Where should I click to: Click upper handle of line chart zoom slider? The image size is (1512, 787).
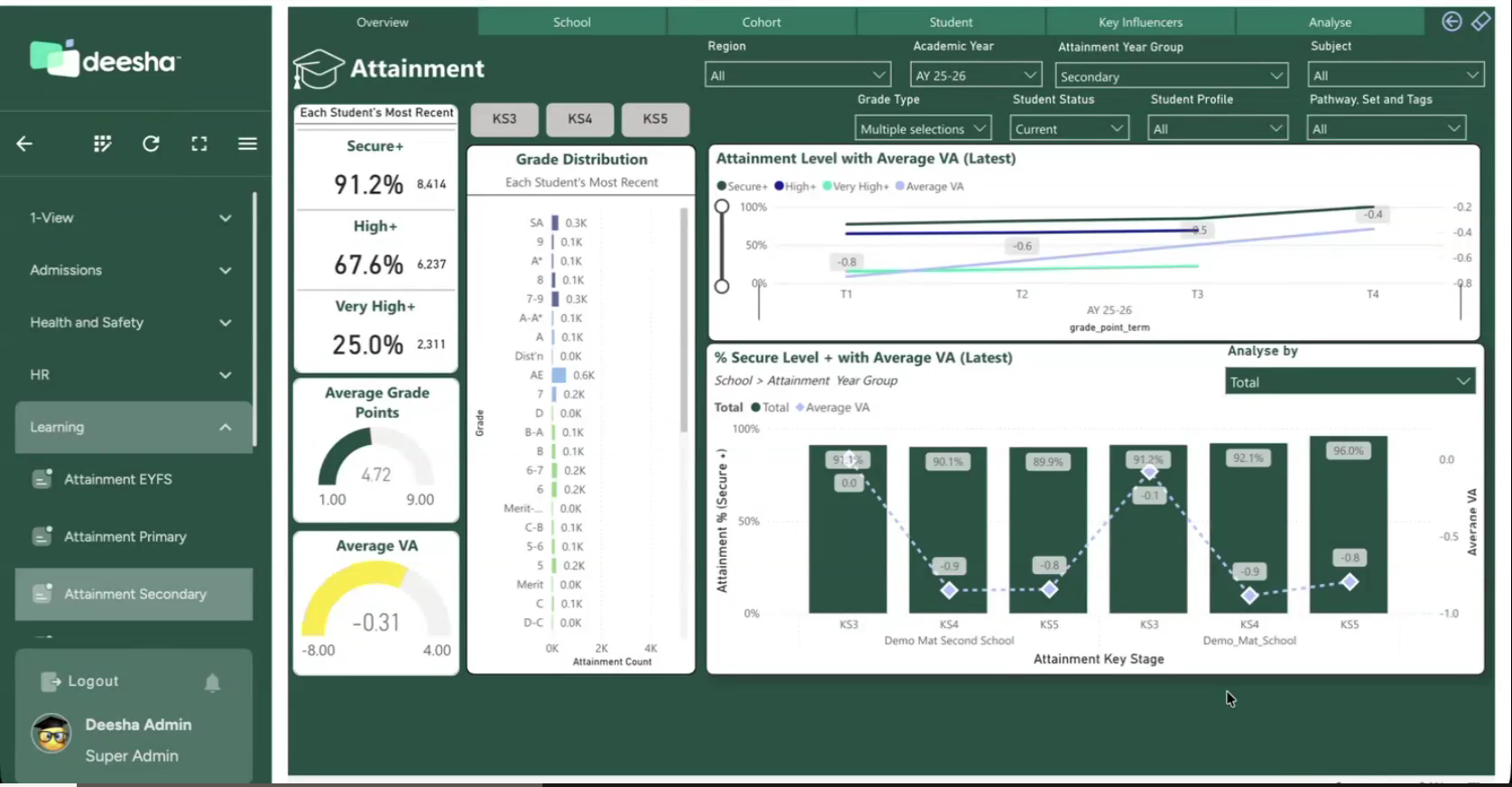(x=721, y=207)
